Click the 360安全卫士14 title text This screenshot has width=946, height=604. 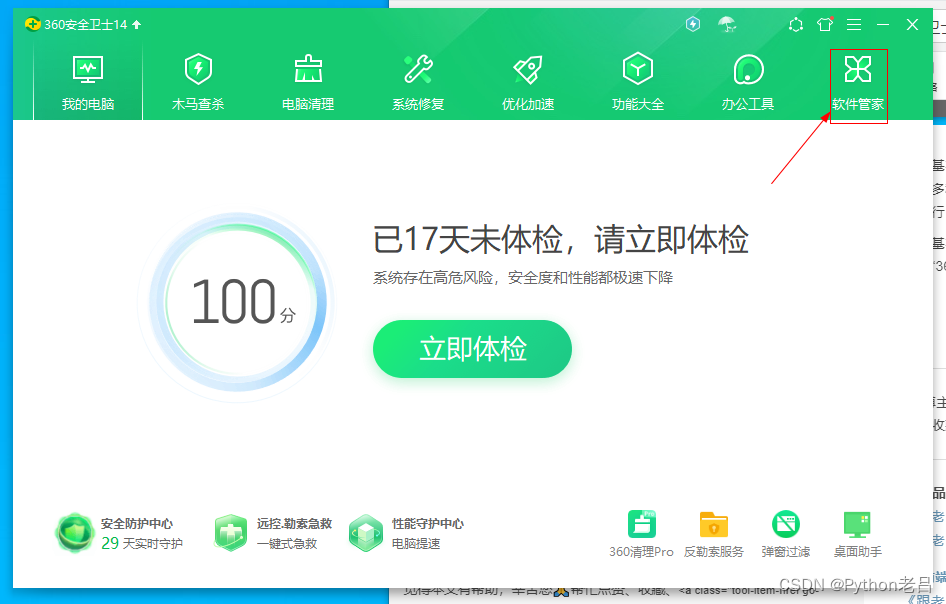pos(86,25)
